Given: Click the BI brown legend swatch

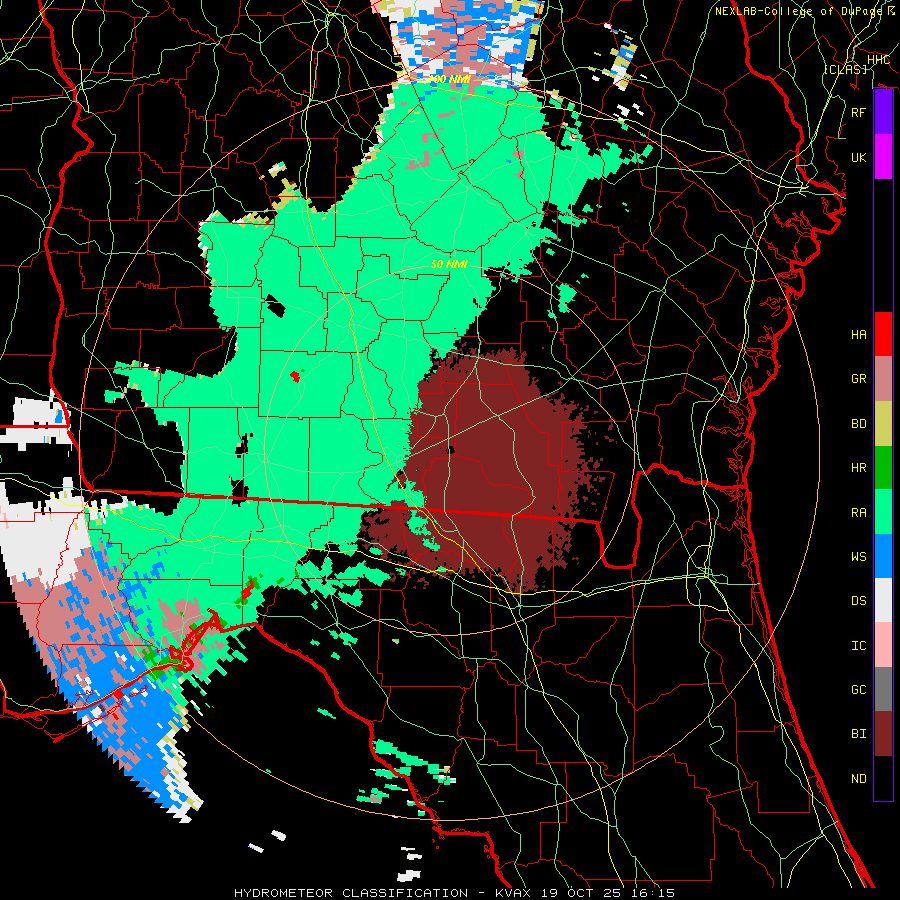Looking at the screenshot, I should pyautogui.click(x=883, y=734).
